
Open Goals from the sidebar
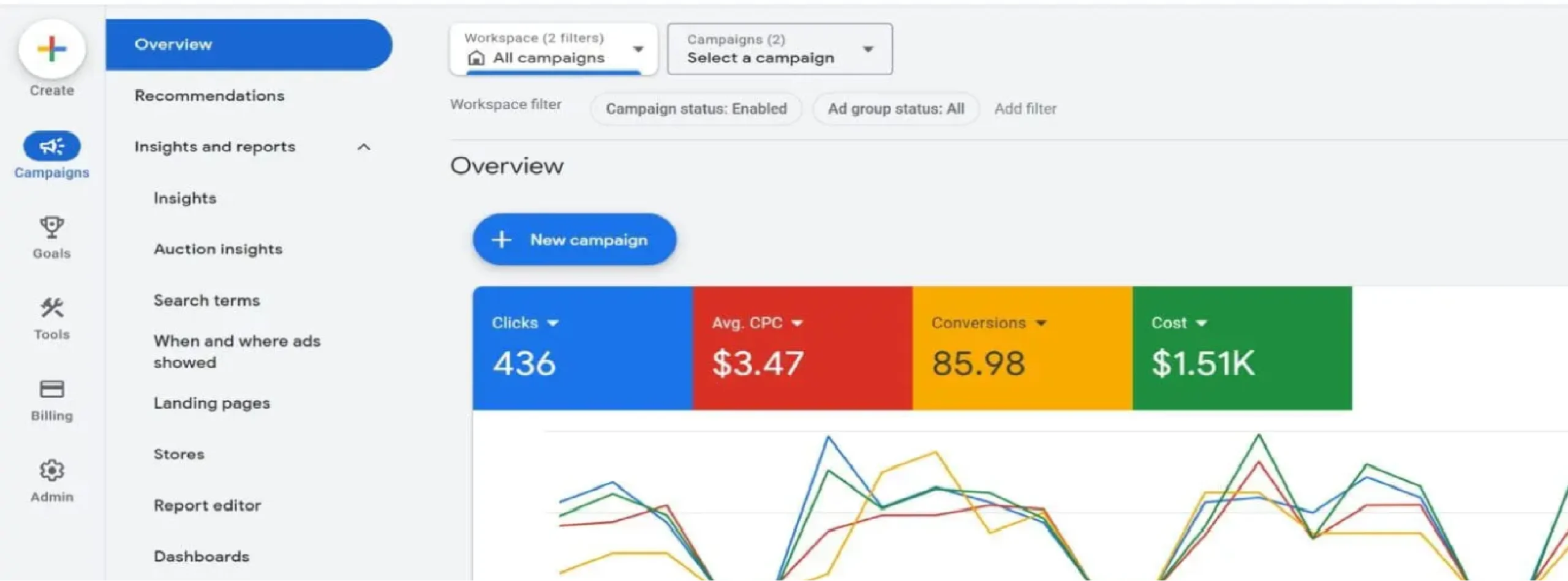tap(51, 230)
